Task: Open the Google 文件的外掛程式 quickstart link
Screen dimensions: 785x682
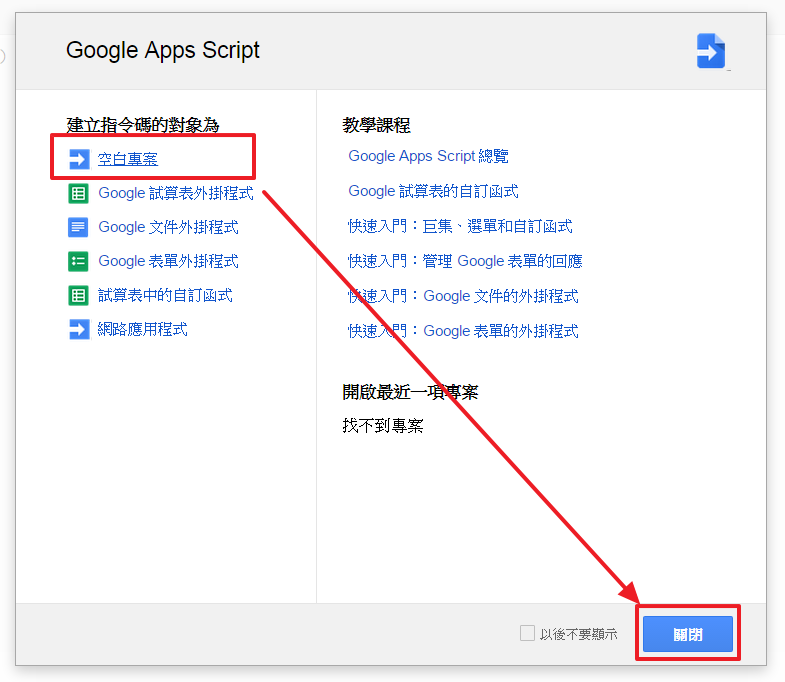Action: coord(463,296)
